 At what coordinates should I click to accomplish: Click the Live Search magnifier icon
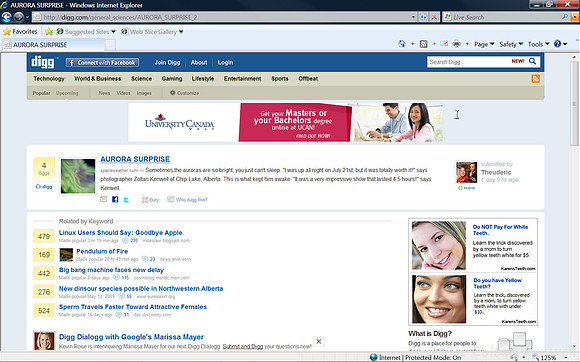click(565, 17)
